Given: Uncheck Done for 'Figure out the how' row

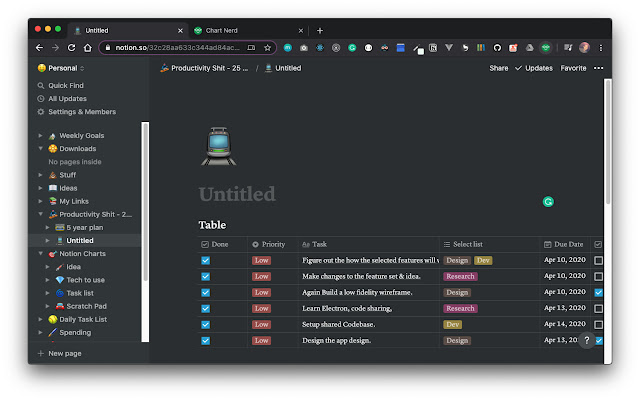Looking at the screenshot, I should 205,260.
